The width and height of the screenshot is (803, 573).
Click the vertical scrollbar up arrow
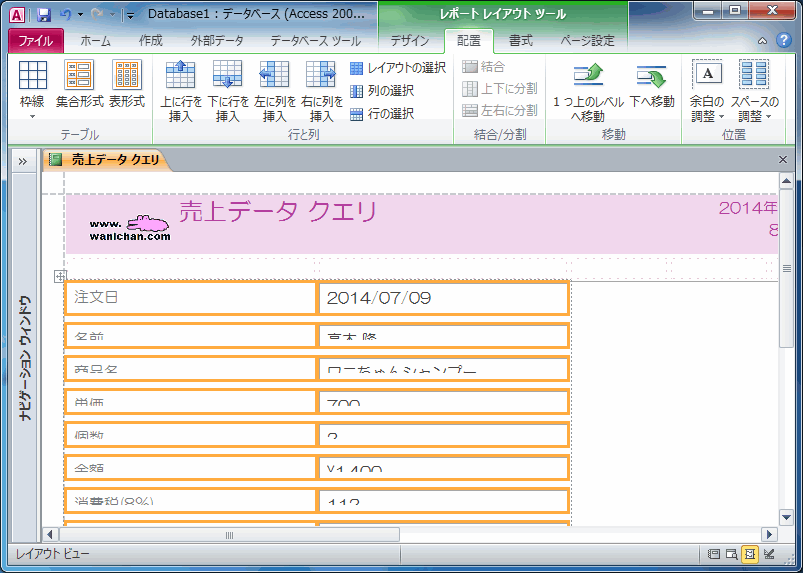[786, 181]
